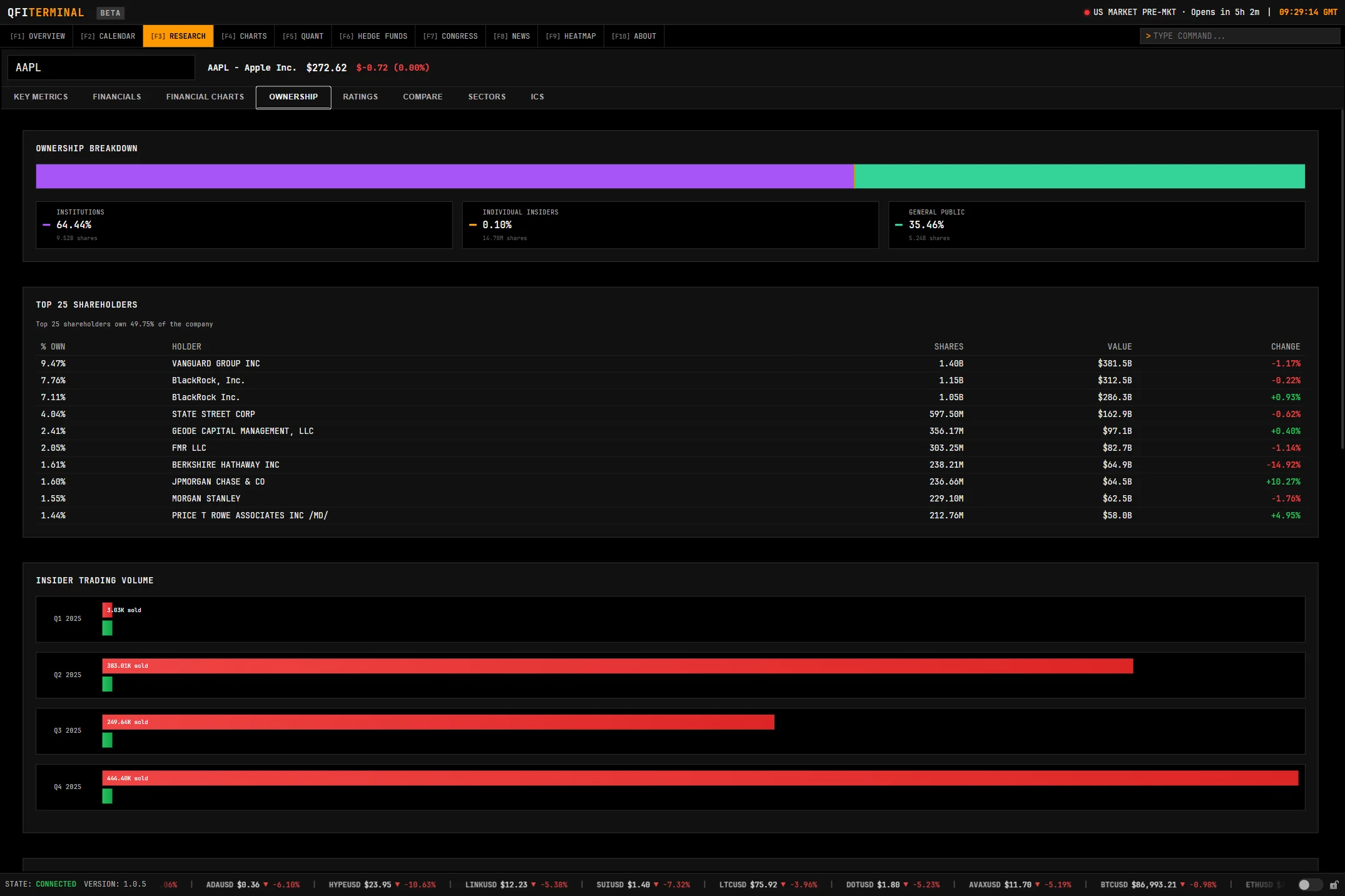Click the QFI Terminal logo
The image size is (1345, 896).
46,13
